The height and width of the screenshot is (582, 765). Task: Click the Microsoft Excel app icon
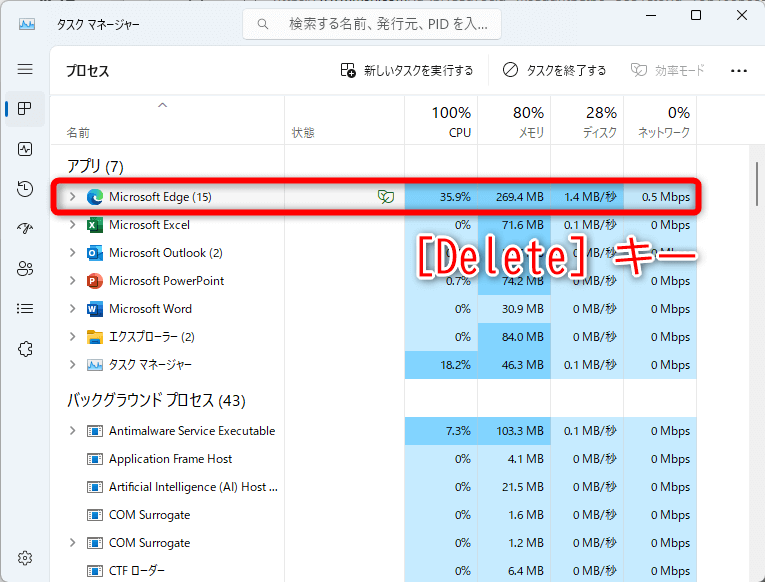(x=95, y=225)
